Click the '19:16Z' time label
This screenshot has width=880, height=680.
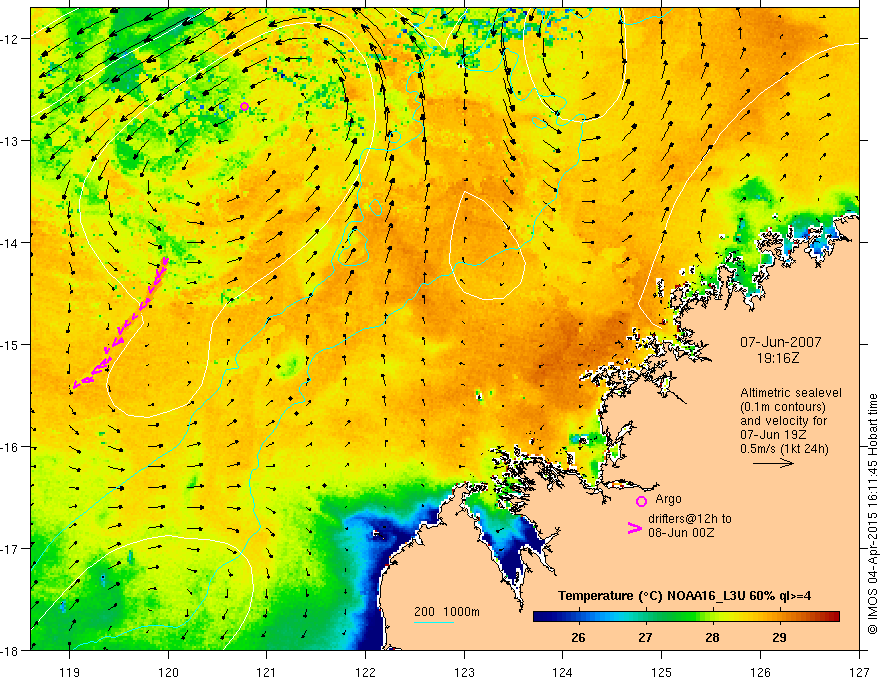coord(778,358)
